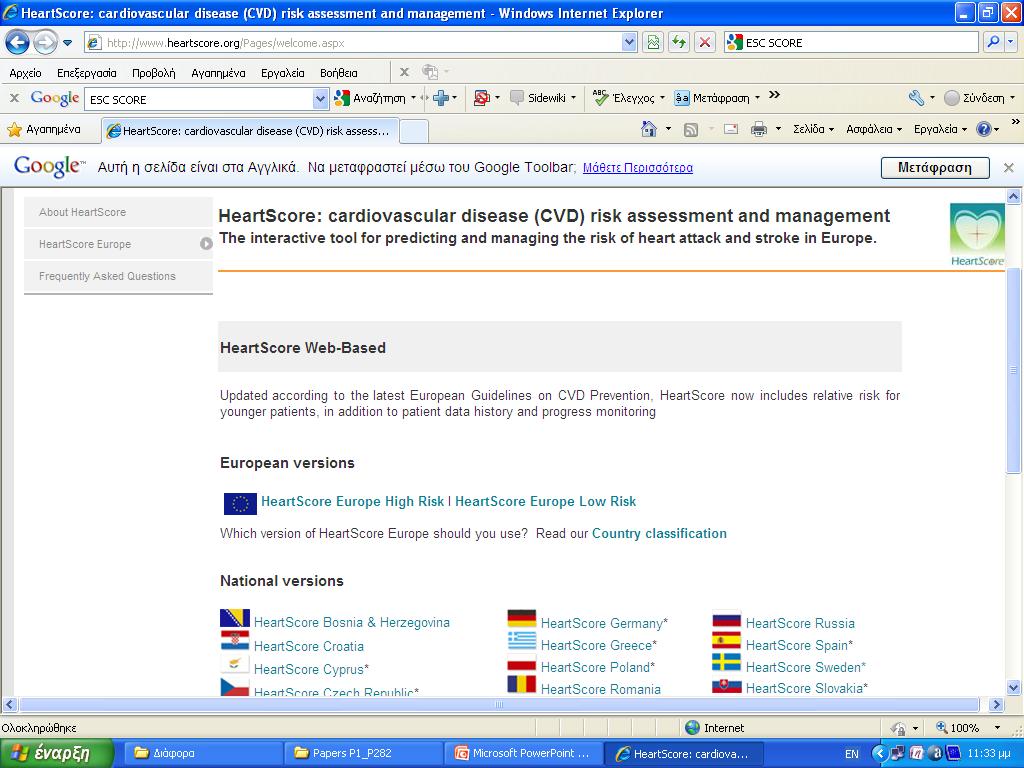Image resolution: width=1024 pixels, height=768 pixels.
Task: Go back with the browser back arrow
Action: click(x=18, y=43)
